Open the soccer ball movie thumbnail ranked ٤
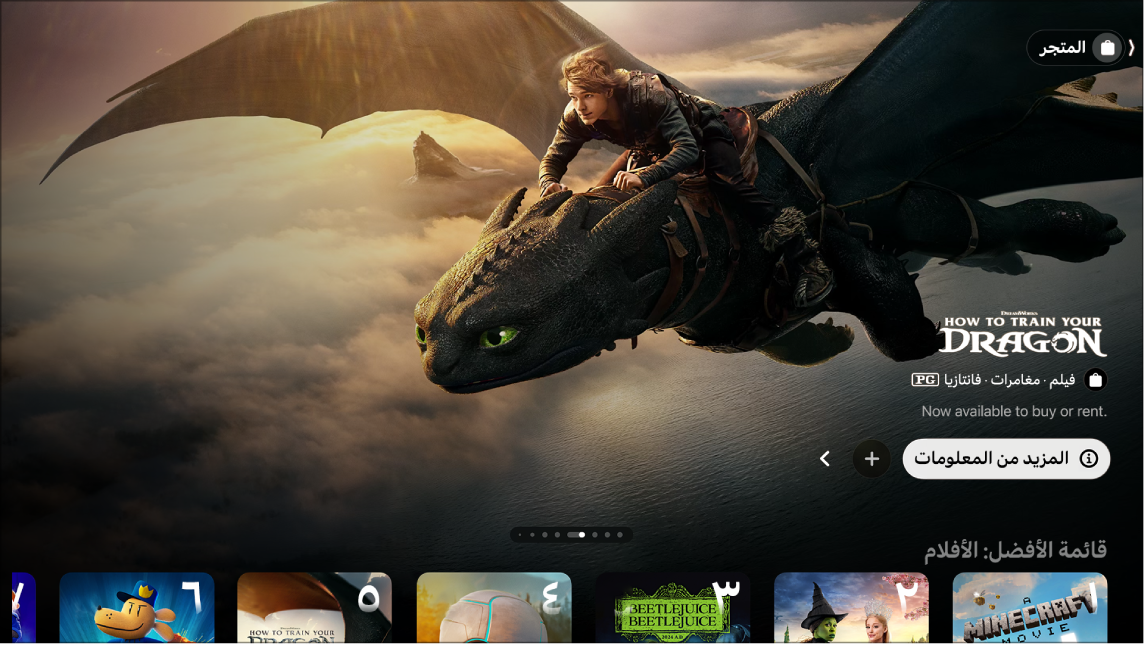This screenshot has height=646, width=1146. [x=493, y=608]
